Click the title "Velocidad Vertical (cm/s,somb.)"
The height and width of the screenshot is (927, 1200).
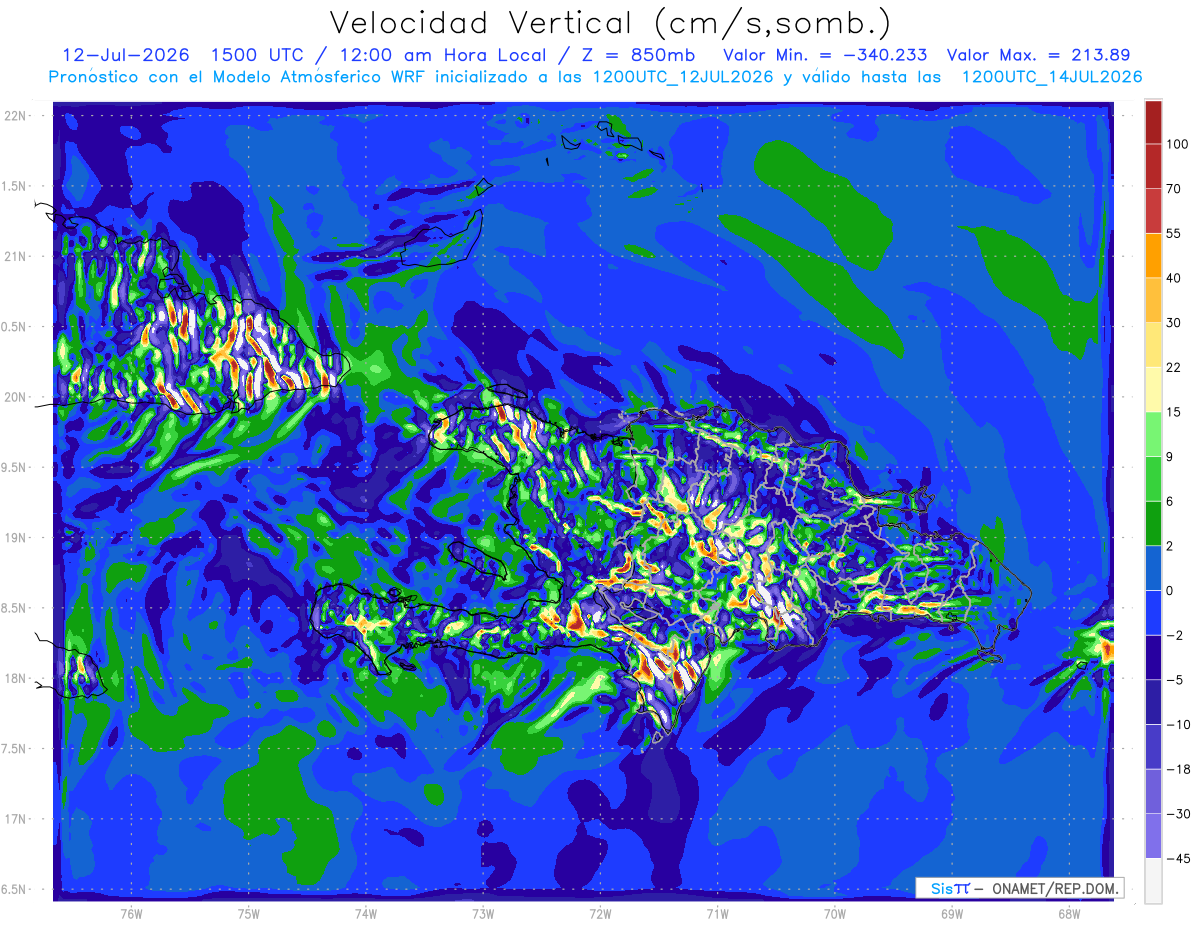[x=610, y=23]
